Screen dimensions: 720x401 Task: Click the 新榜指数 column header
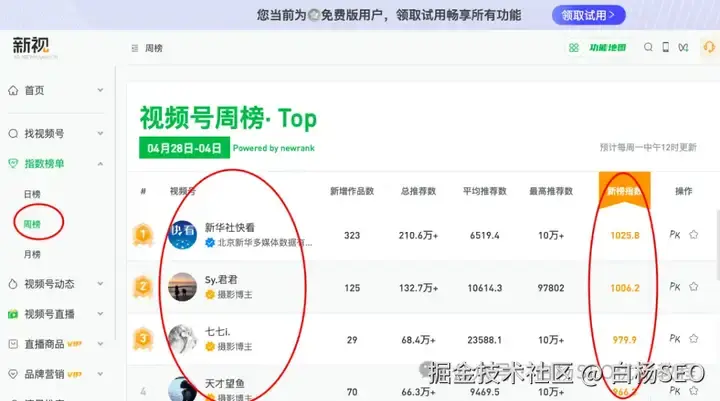[624, 191]
